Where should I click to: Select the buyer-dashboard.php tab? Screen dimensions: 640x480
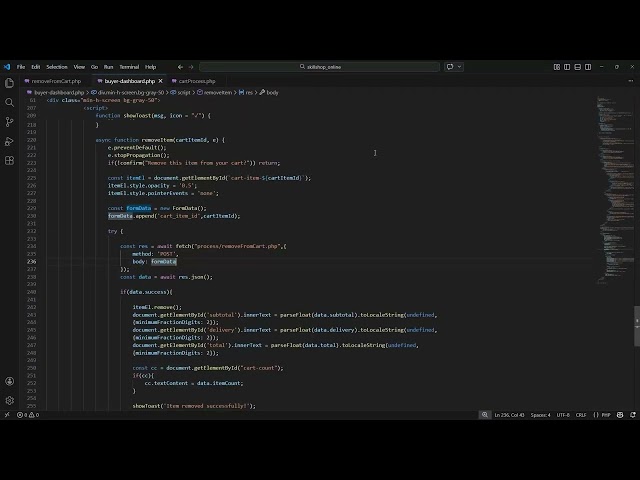click(129, 81)
